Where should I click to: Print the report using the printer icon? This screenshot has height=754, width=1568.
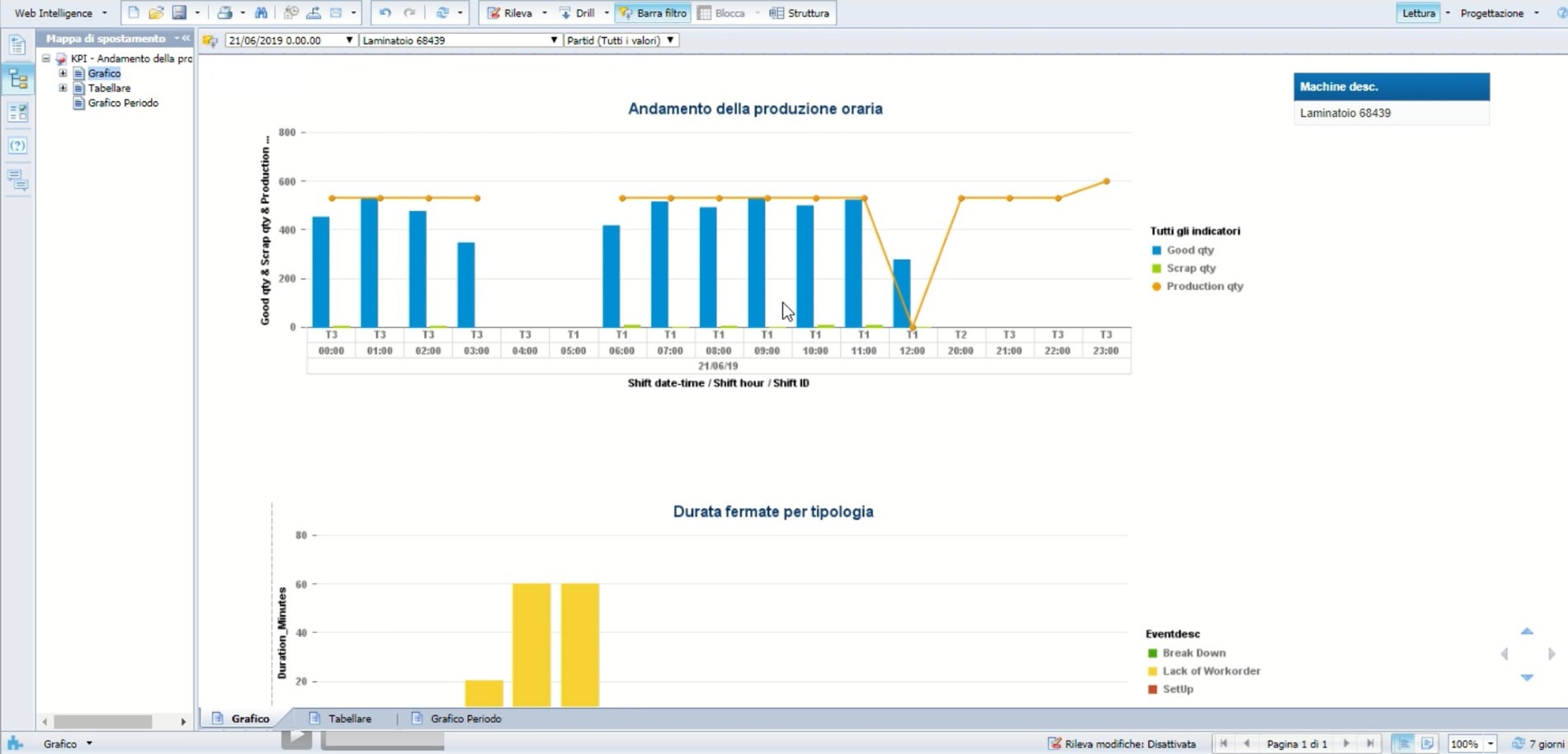coord(225,13)
